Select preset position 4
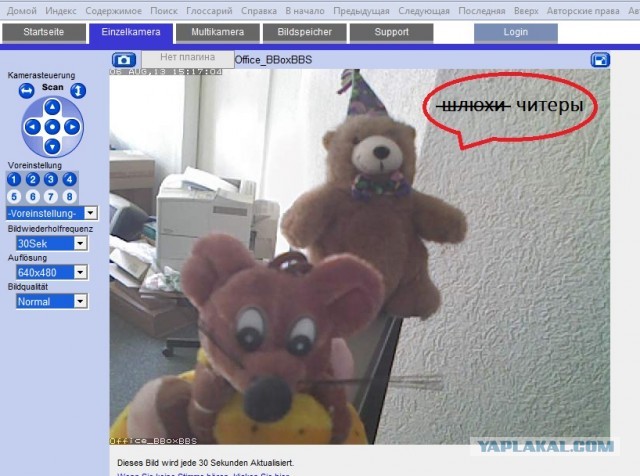This screenshot has width=640, height=476. coord(69,179)
